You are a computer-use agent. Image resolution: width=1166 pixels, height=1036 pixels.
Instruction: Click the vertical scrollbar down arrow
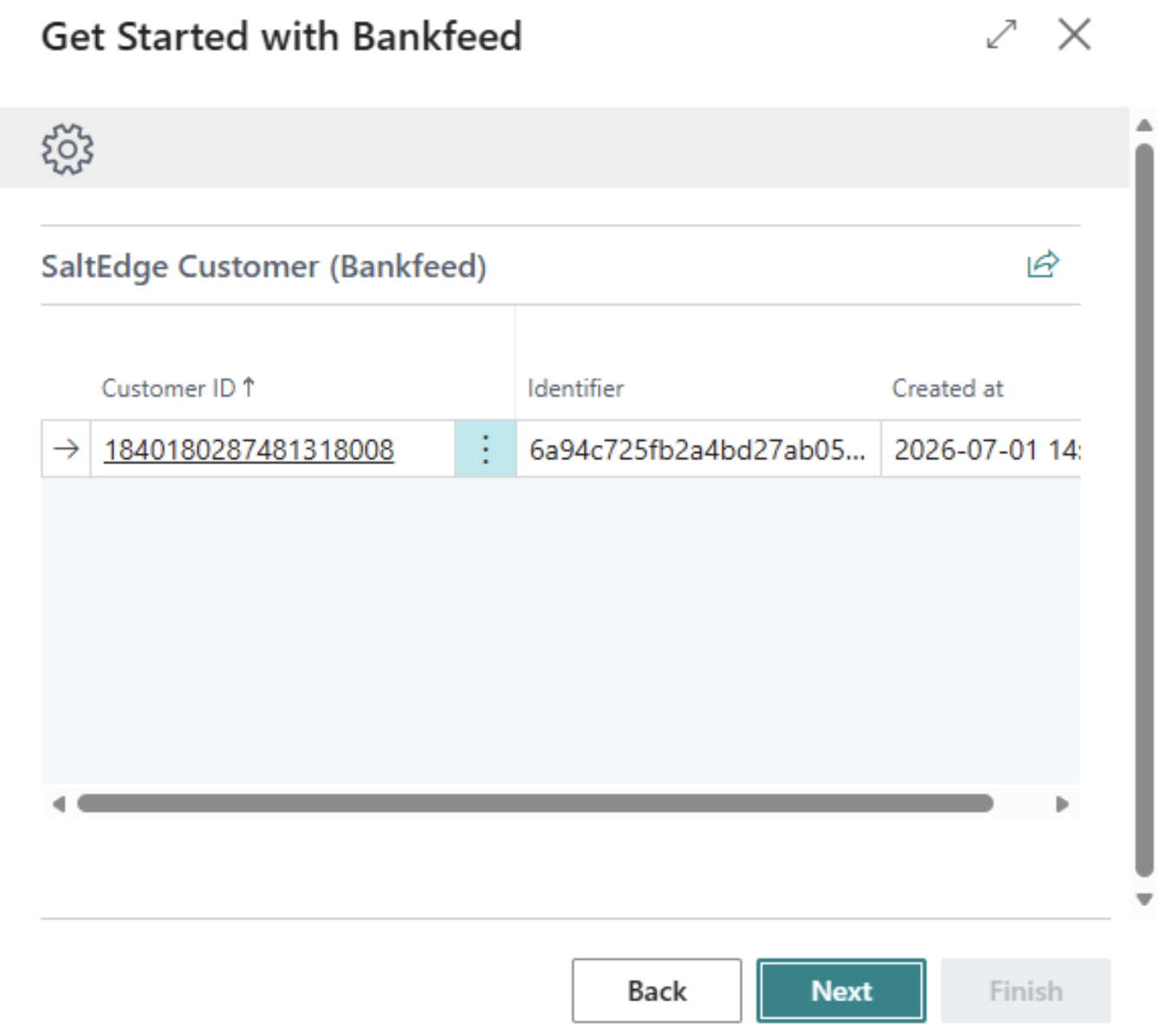[x=1144, y=899]
